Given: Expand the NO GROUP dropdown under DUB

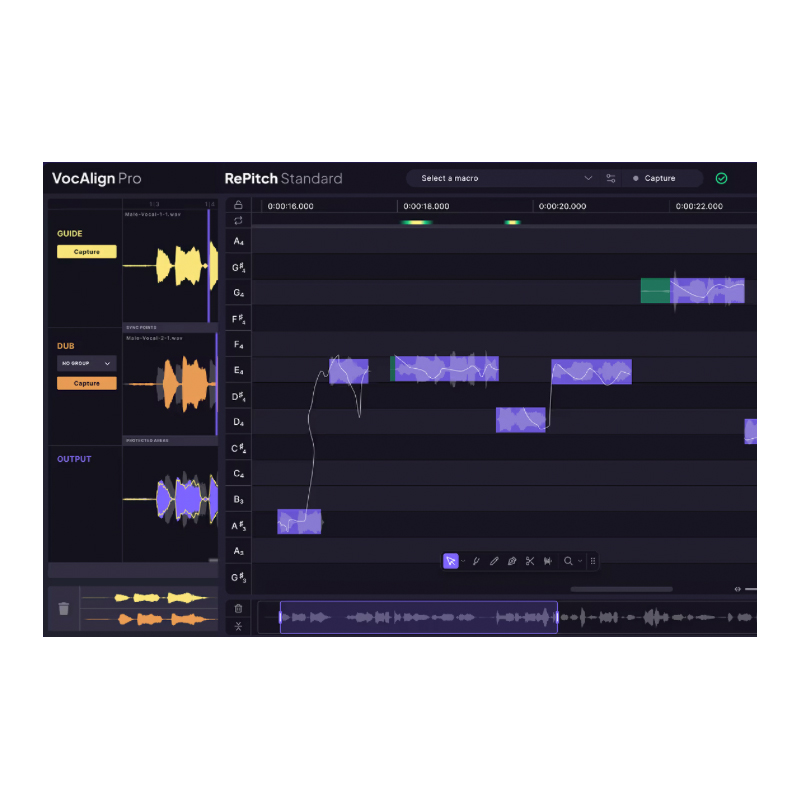Looking at the screenshot, I should pos(86,363).
